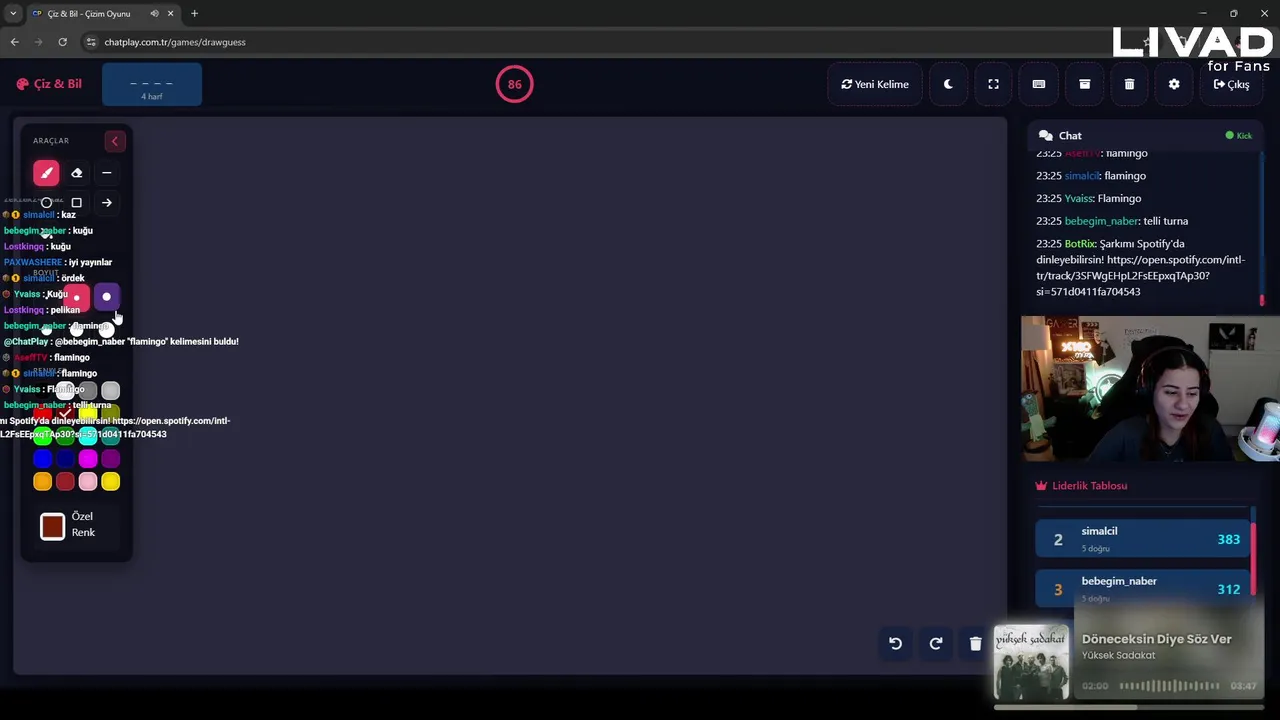Go back in the browser

[14, 42]
